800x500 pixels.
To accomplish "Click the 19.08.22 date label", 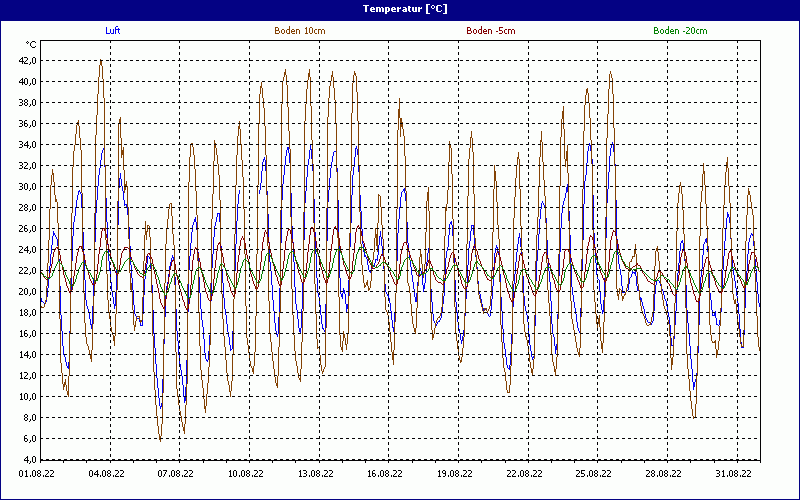I will [x=454, y=475].
